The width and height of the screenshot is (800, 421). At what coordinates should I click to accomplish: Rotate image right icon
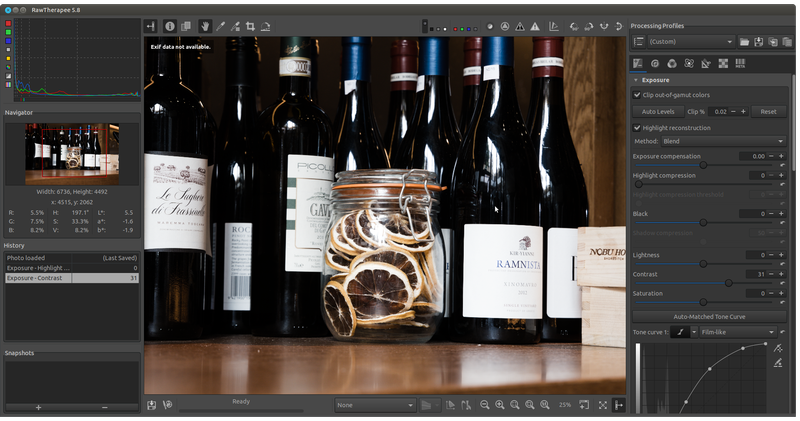point(589,27)
